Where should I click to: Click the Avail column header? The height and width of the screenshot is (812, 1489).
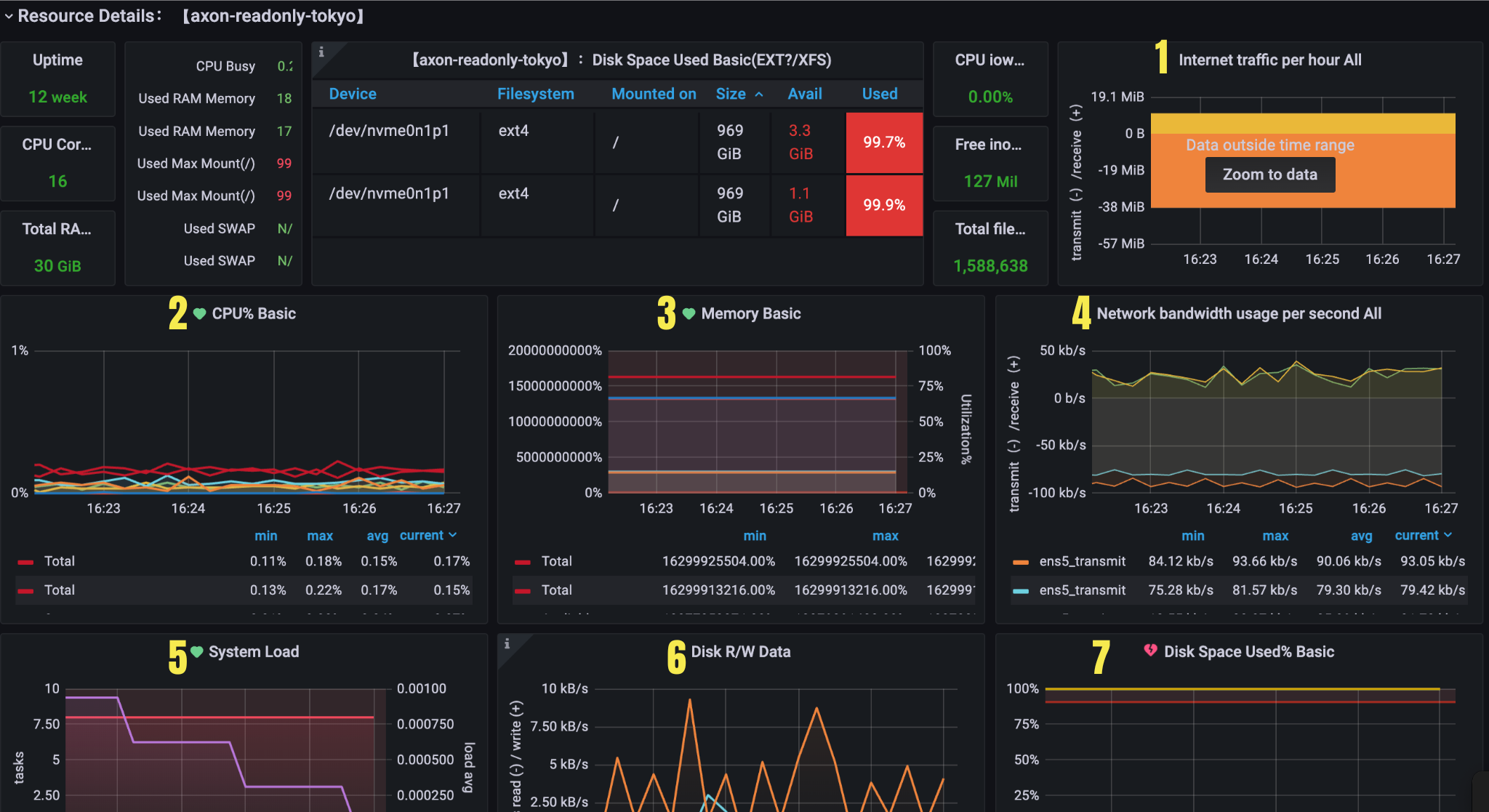805,94
